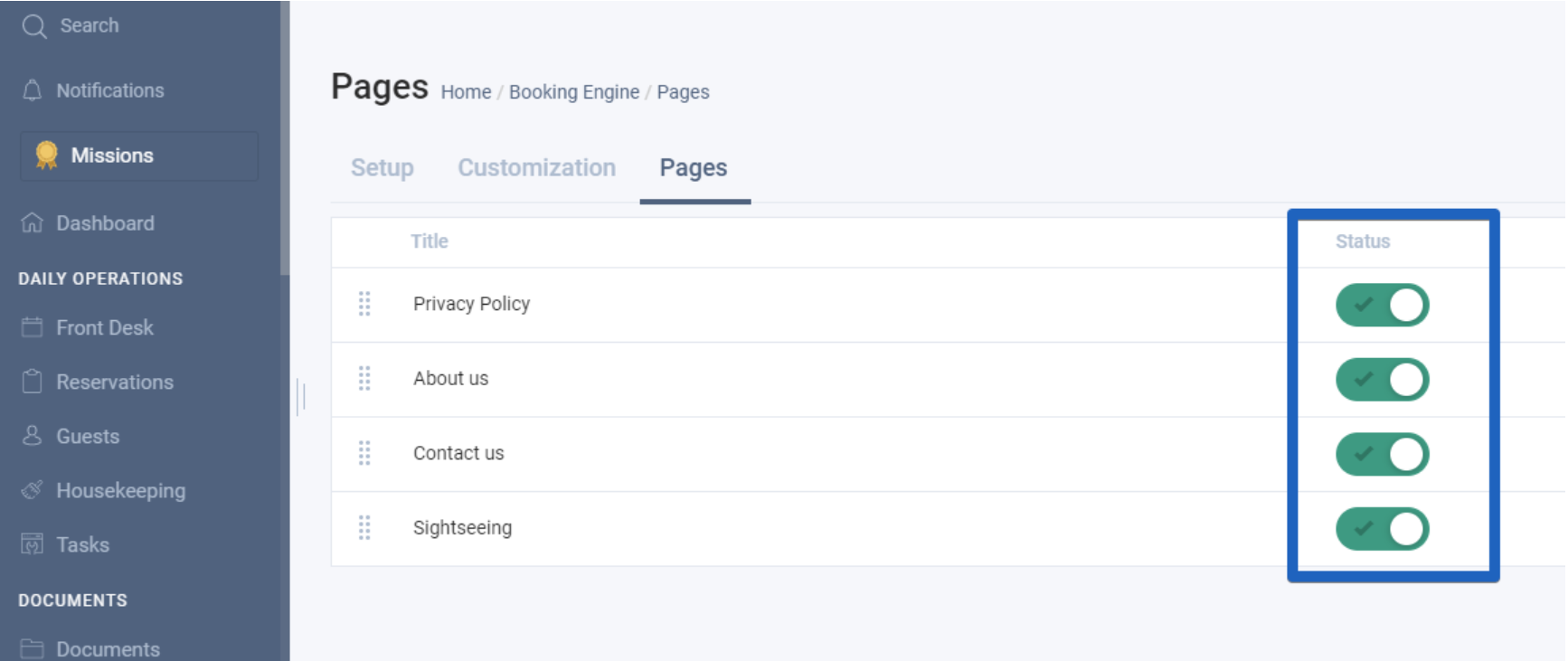Click the Sightseeing page title
This screenshot has width=1568, height=661.
pyautogui.click(x=462, y=527)
